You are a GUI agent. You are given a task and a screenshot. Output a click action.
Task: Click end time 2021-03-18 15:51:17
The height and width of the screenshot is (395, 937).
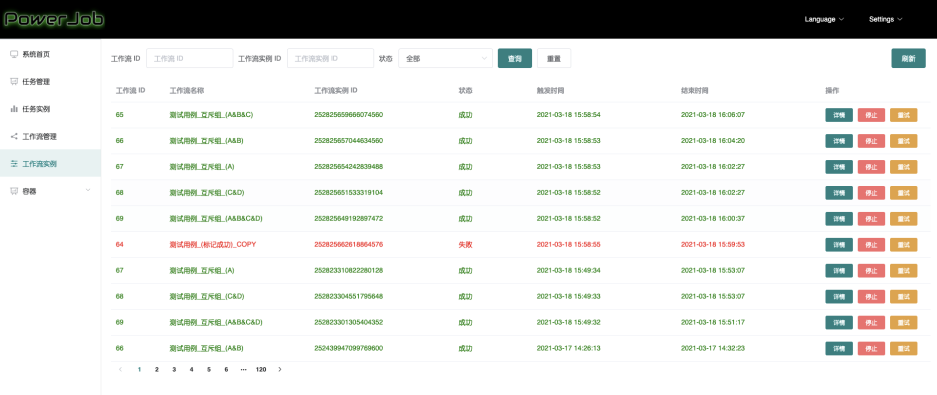coord(713,322)
